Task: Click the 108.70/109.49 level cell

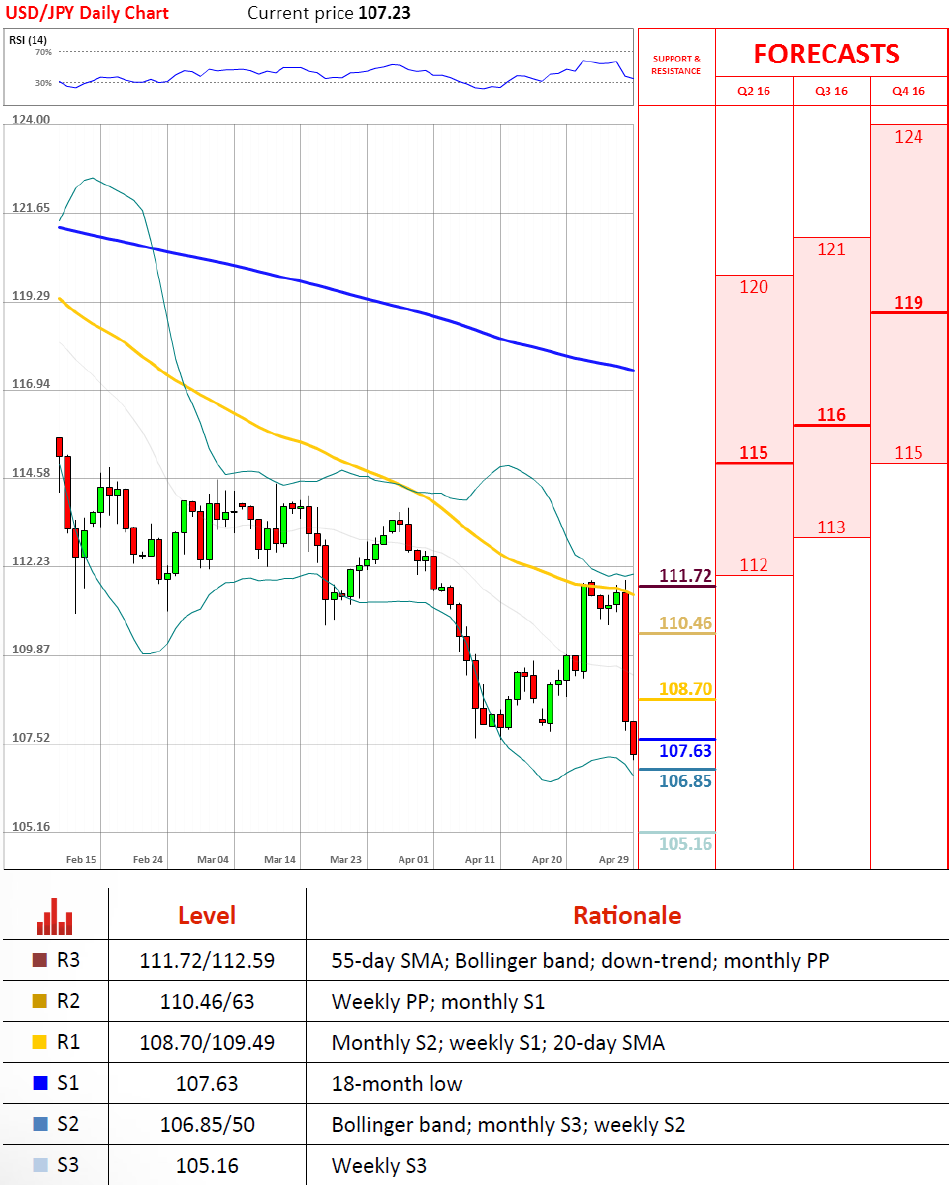Action: (x=207, y=1042)
